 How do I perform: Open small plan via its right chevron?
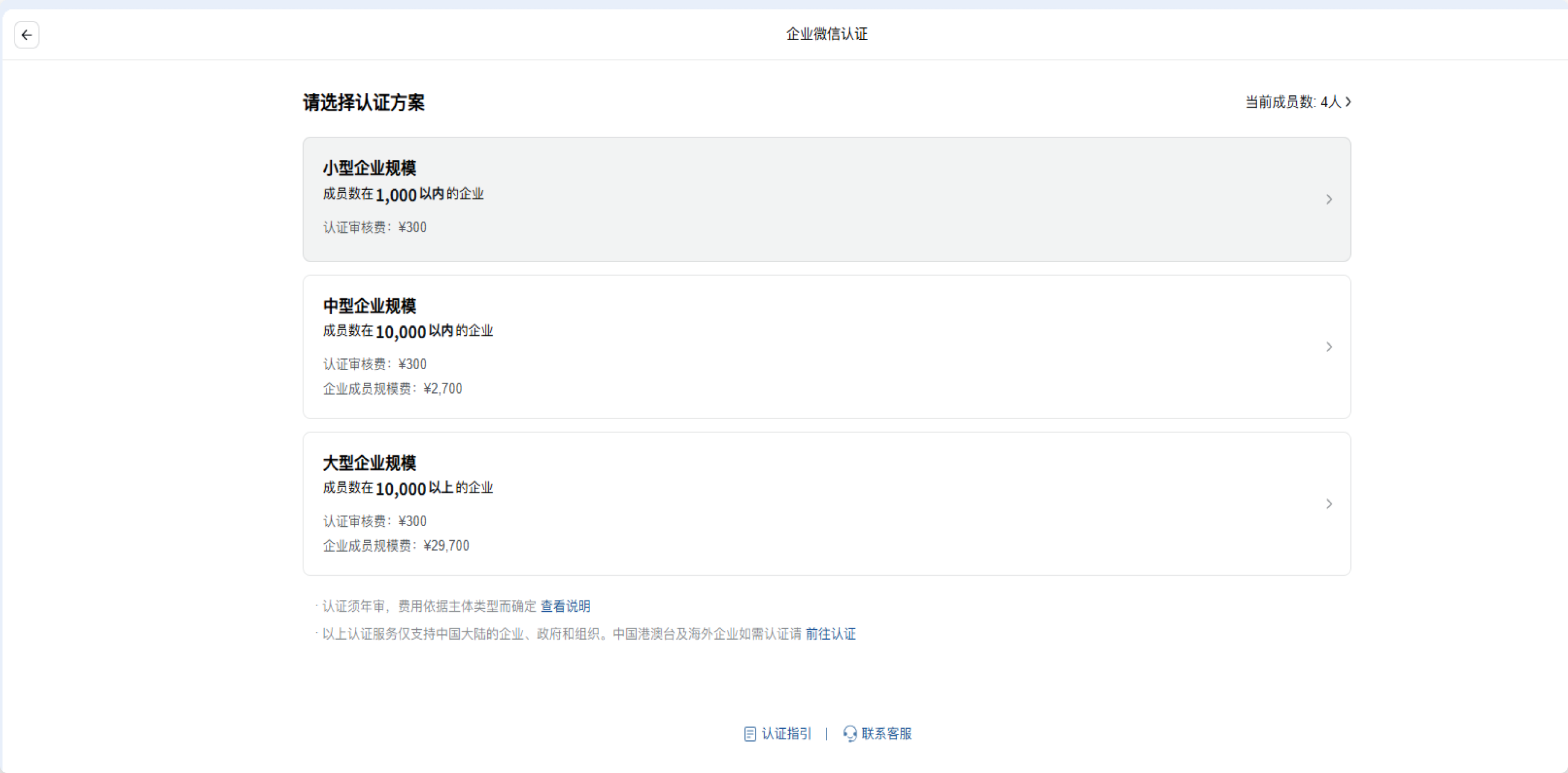tap(1329, 200)
